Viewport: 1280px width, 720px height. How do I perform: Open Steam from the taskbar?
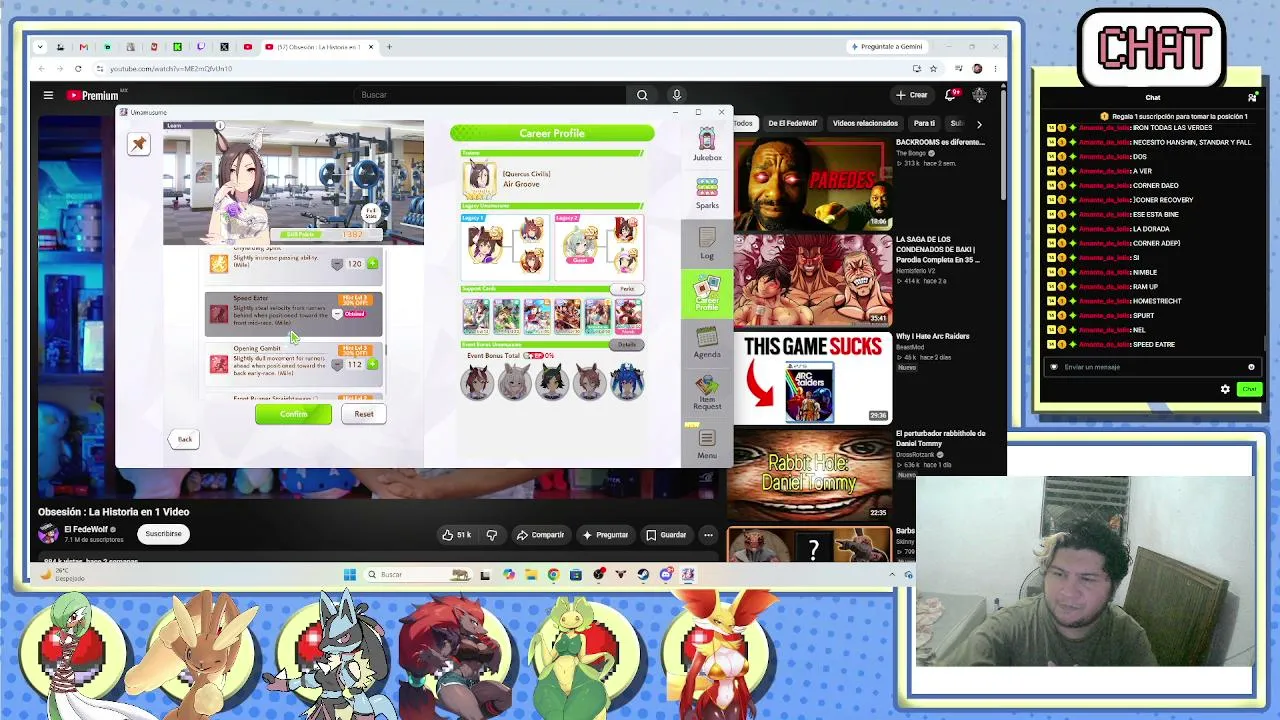(x=643, y=575)
